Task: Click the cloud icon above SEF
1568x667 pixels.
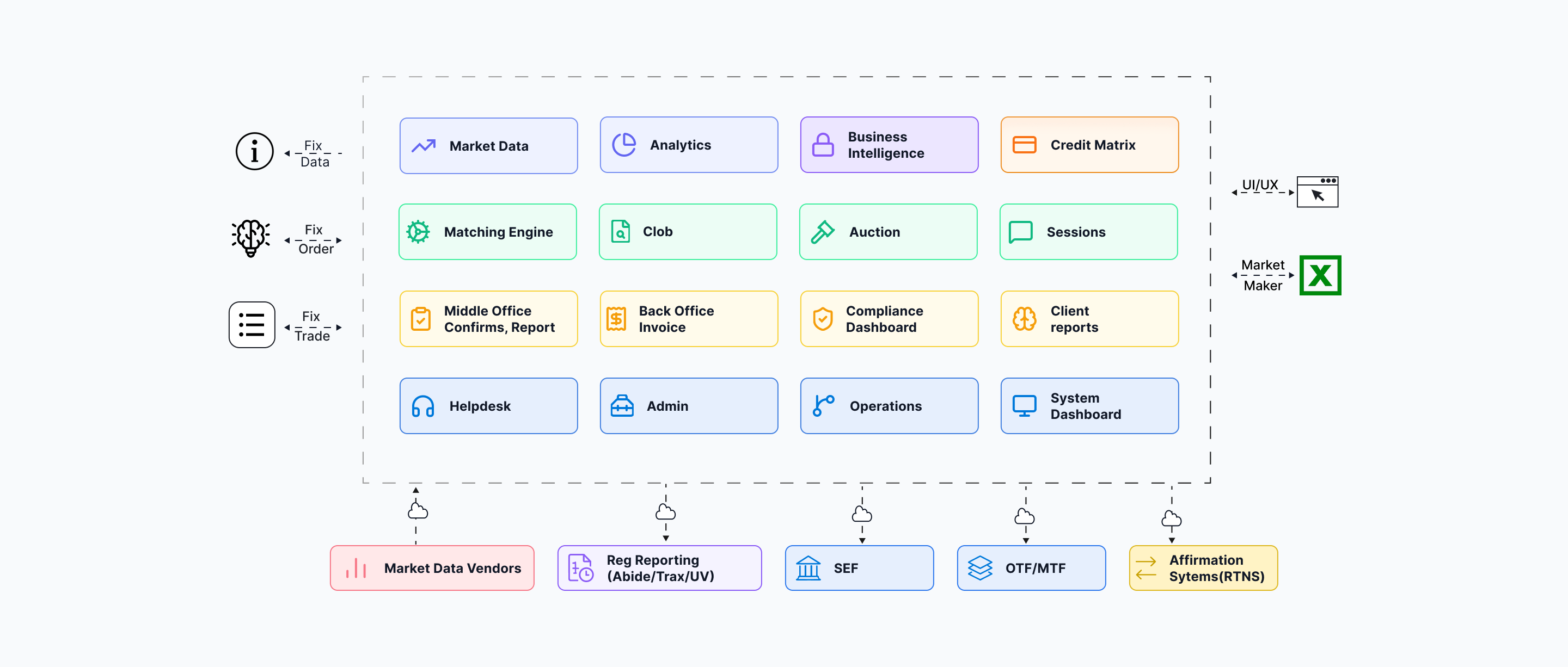Action: pos(862,514)
